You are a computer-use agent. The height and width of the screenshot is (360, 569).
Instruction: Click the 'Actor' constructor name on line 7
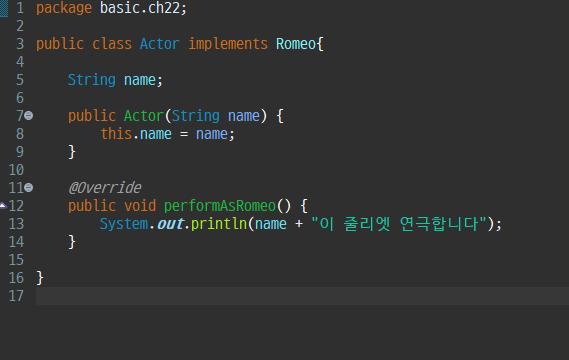(x=144, y=116)
